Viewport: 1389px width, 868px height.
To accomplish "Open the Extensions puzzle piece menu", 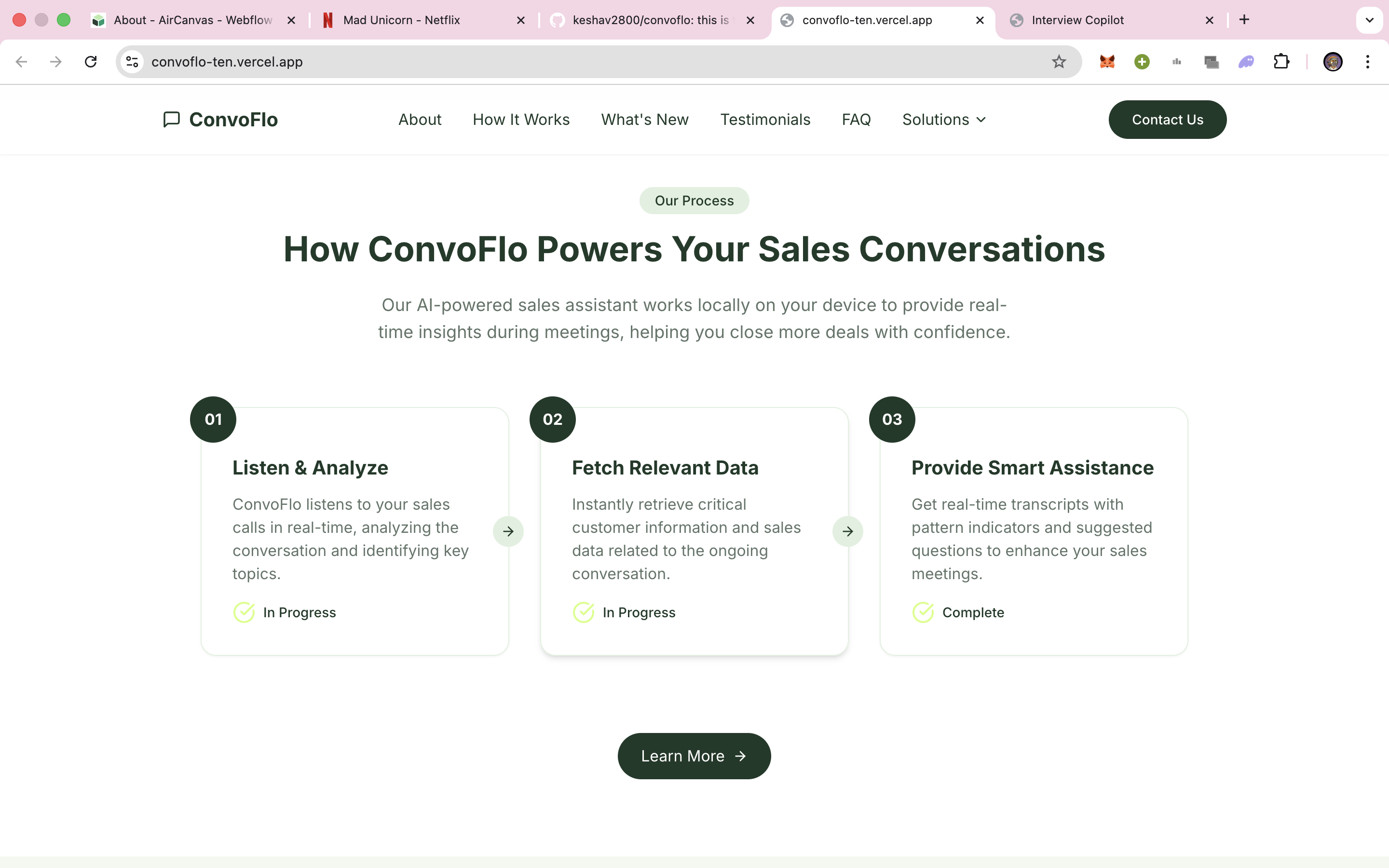I will [1281, 61].
